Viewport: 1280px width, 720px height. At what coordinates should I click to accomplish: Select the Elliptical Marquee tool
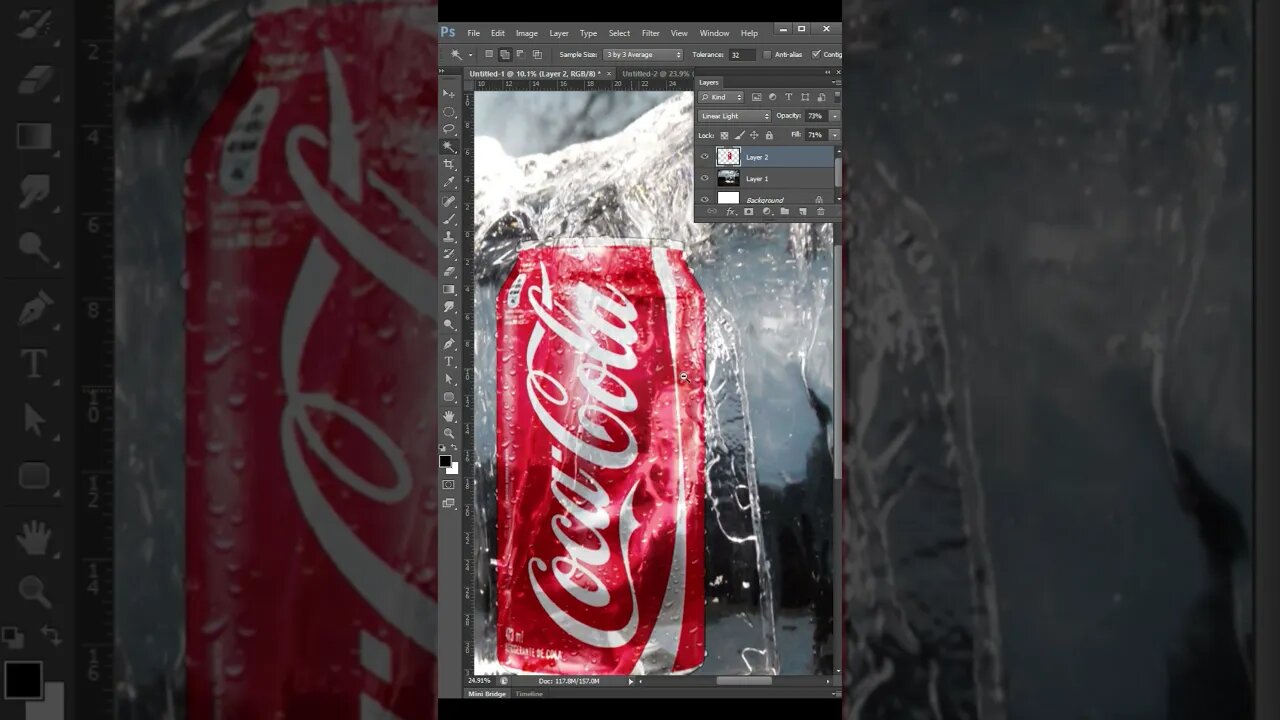click(449, 111)
